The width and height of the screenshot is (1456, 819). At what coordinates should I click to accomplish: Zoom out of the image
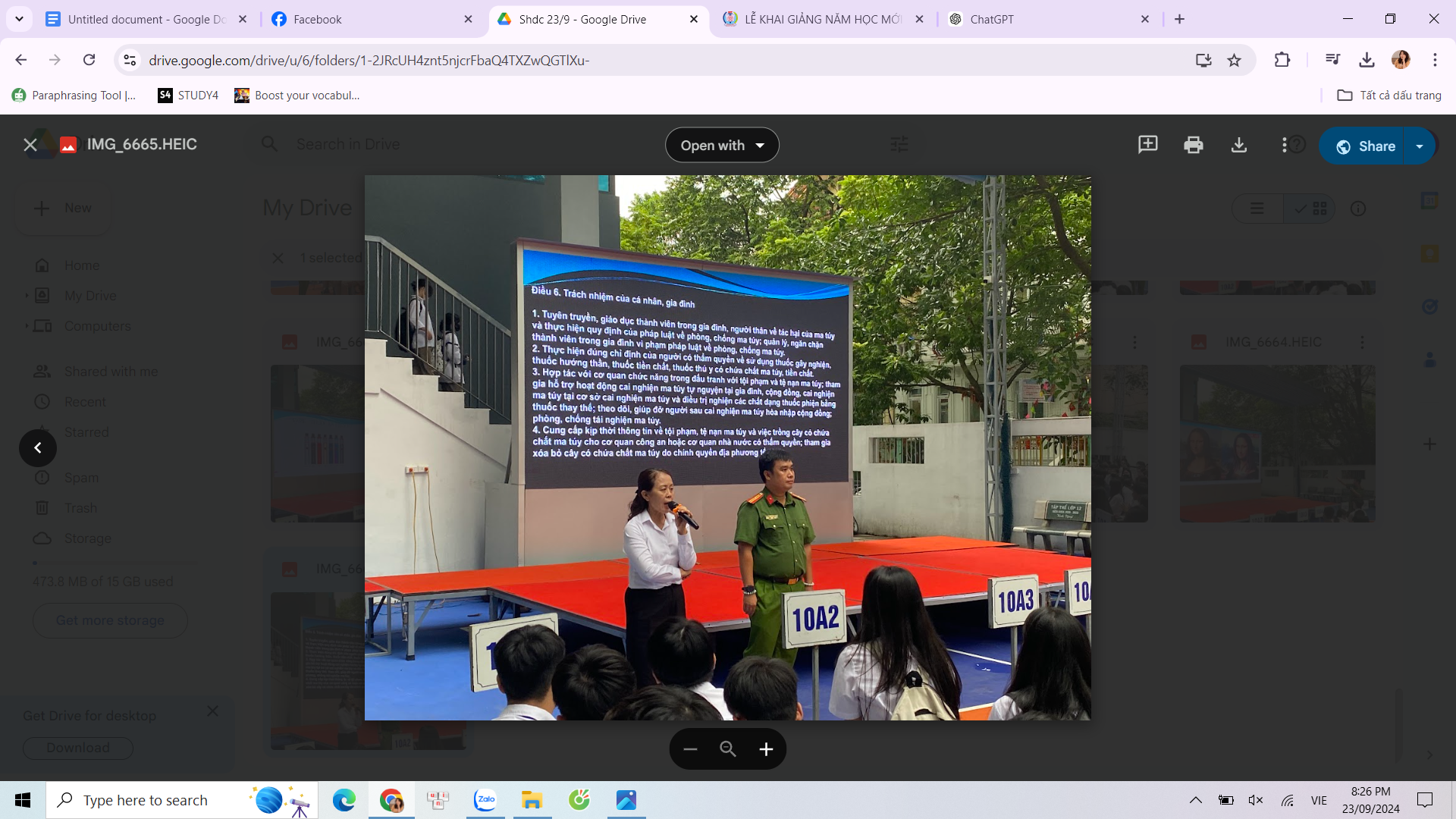click(x=690, y=749)
